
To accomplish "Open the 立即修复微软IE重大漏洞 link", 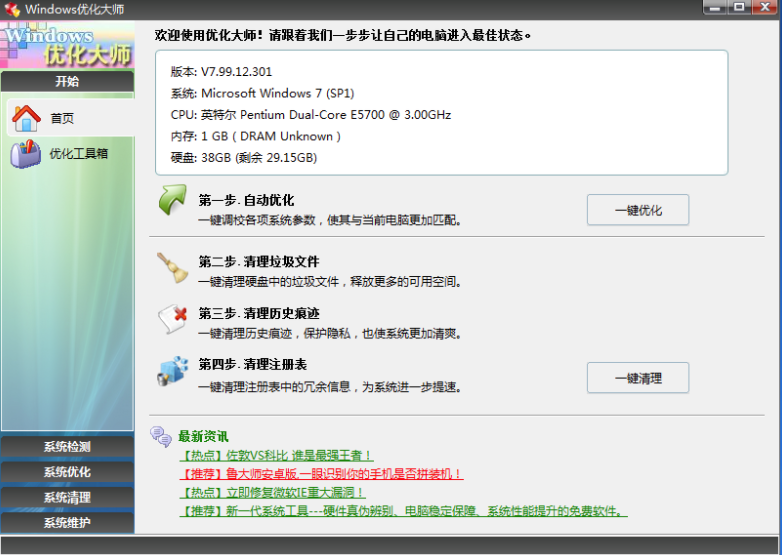I will pos(272,493).
